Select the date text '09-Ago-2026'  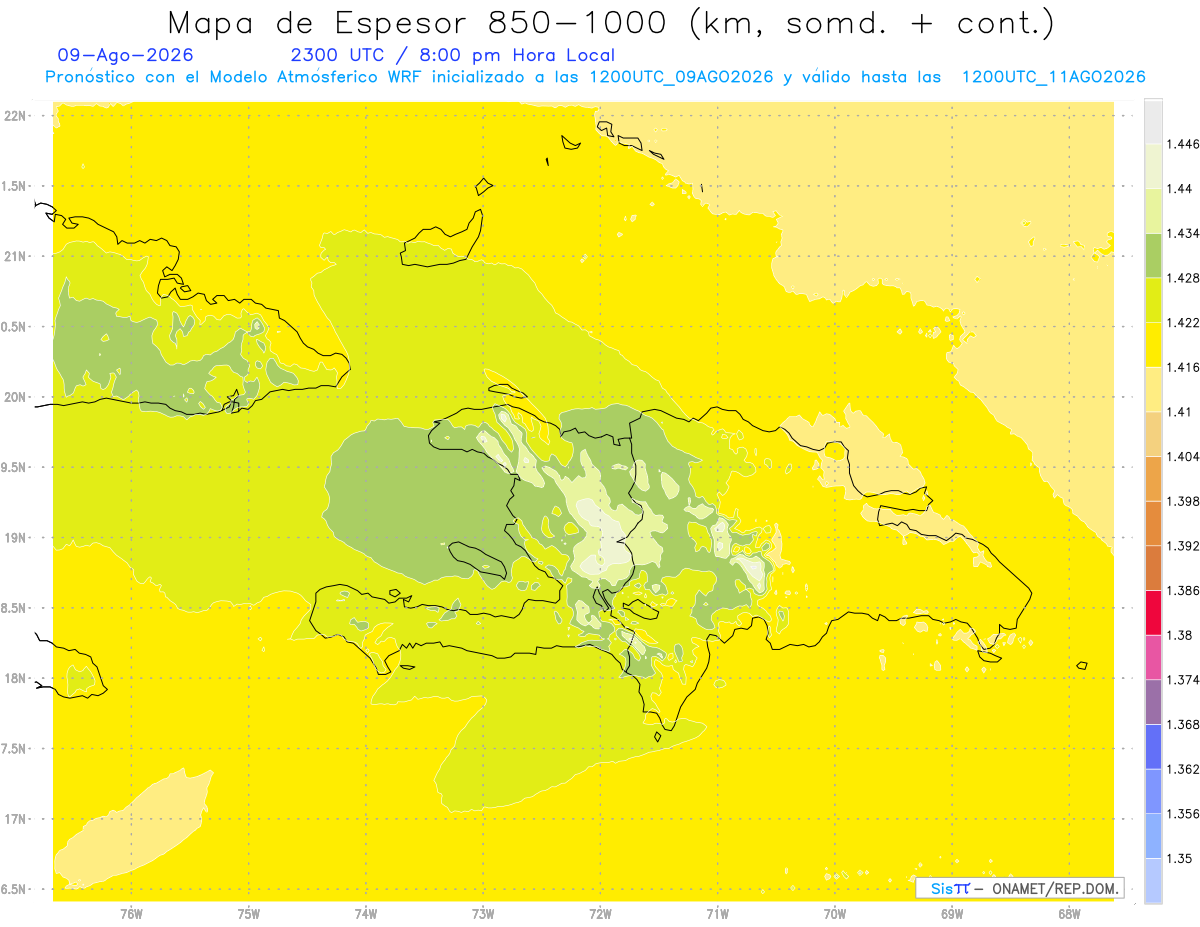click(x=126, y=55)
